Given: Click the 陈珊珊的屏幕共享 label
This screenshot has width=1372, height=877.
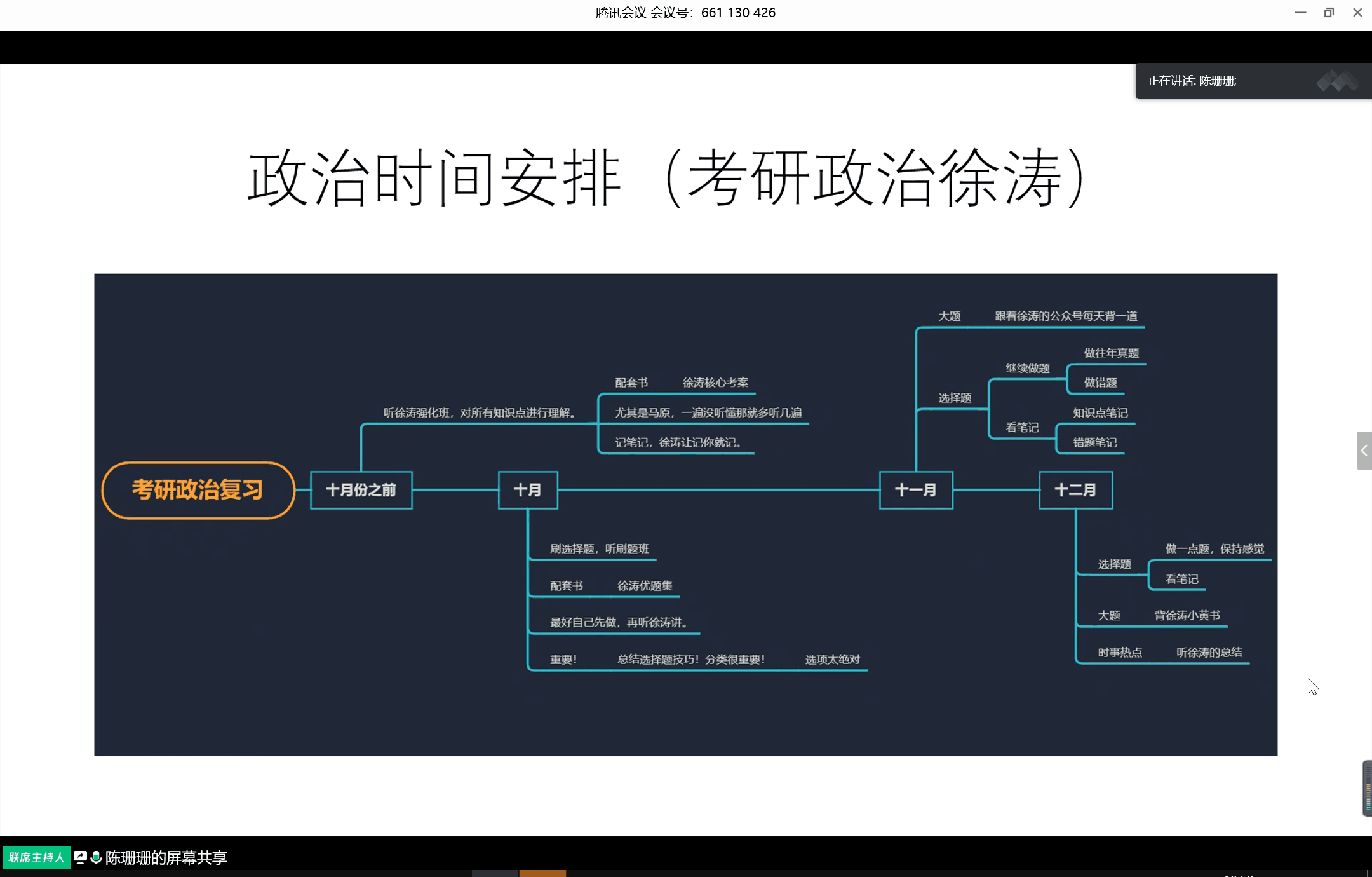Looking at the screenshot, I should (x=166, y=857).
